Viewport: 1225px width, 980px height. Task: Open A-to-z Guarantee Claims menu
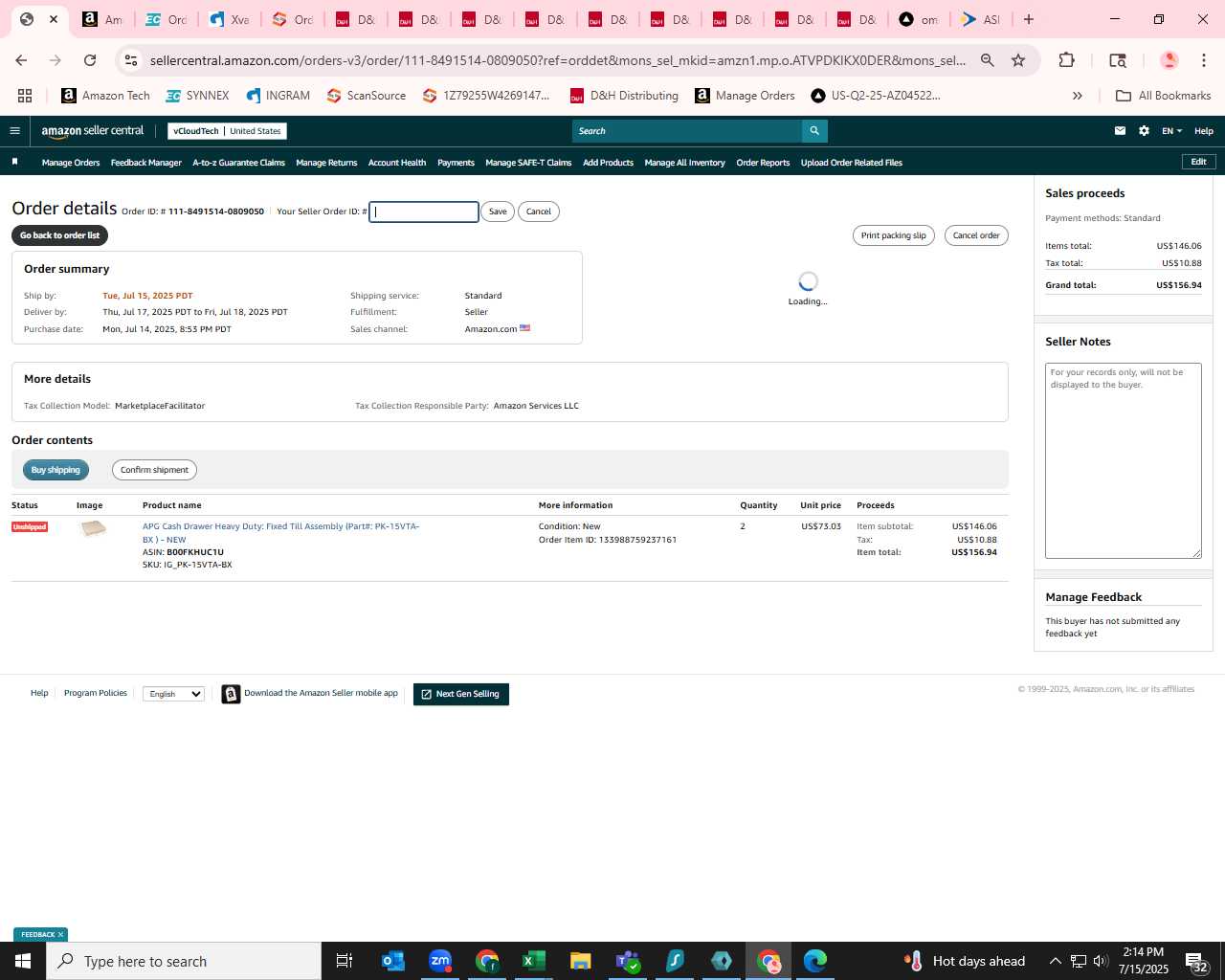pyautogui.click(x=239, y=163)
